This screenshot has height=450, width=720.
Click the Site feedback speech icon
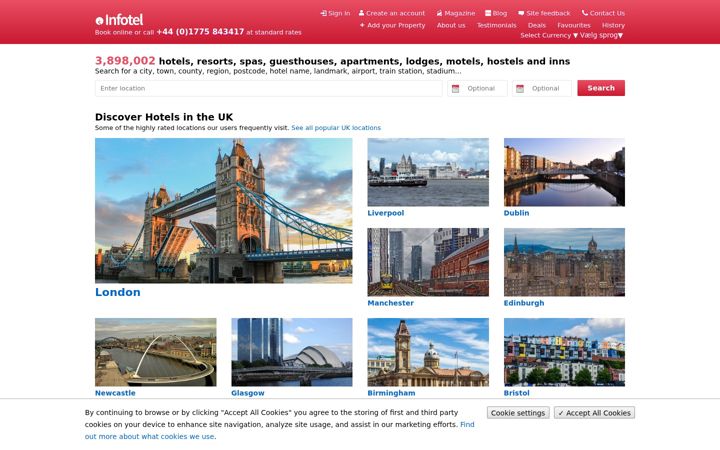(x=521, y=13)
